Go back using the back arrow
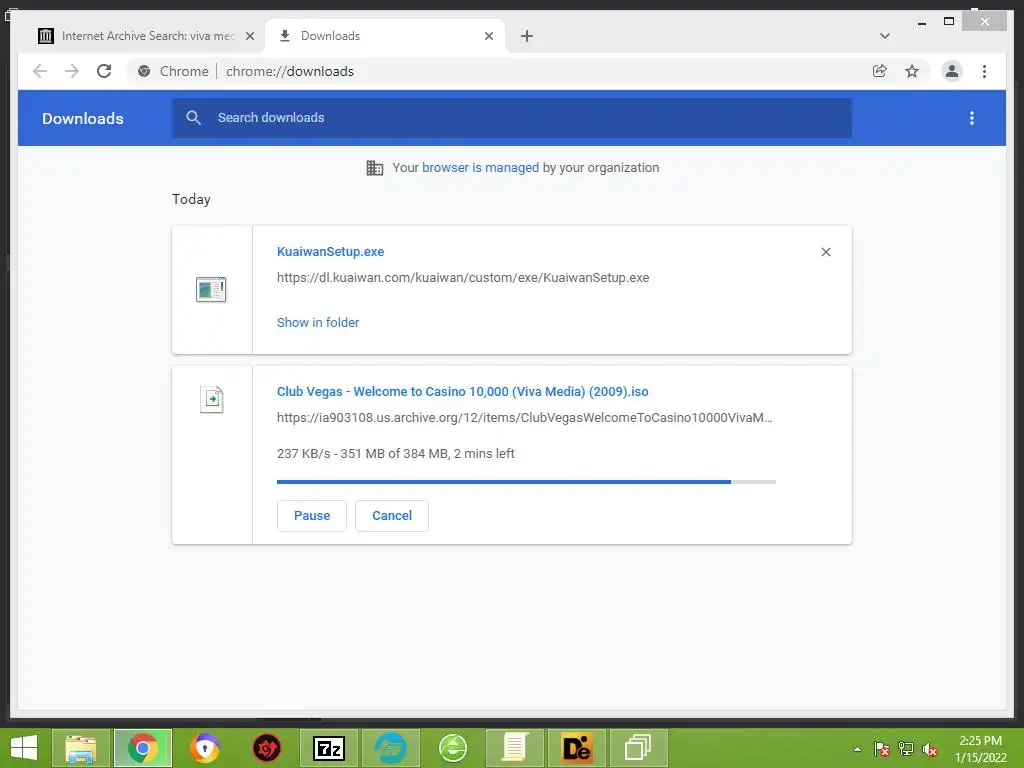The image size is (1024, 768). pyautogui.click(x=40, y=71)
